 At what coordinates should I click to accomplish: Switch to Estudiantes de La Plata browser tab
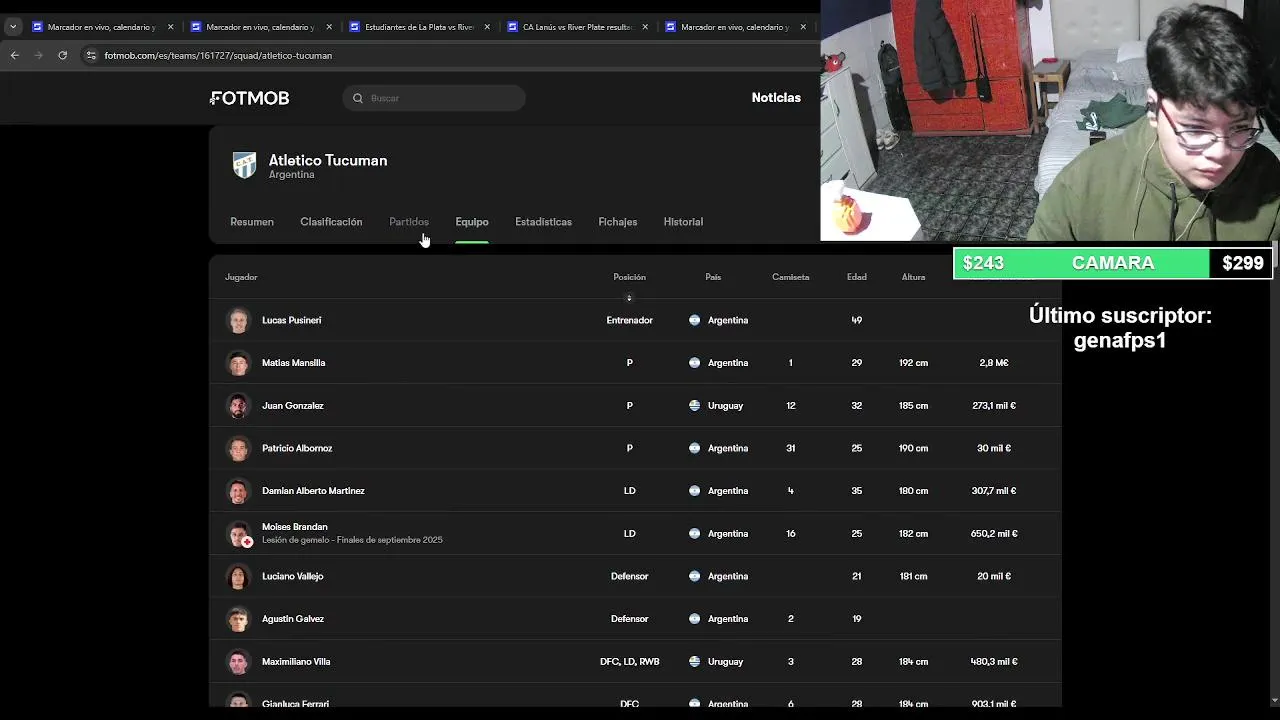pos(420,27)
